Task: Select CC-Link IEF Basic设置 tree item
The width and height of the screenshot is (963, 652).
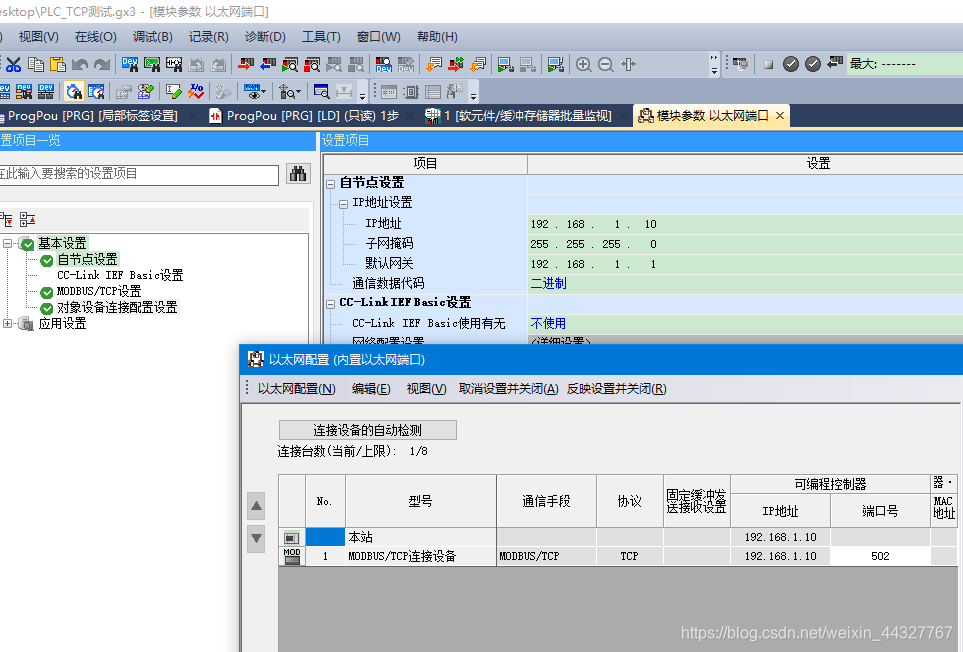Action: (120, 275)
